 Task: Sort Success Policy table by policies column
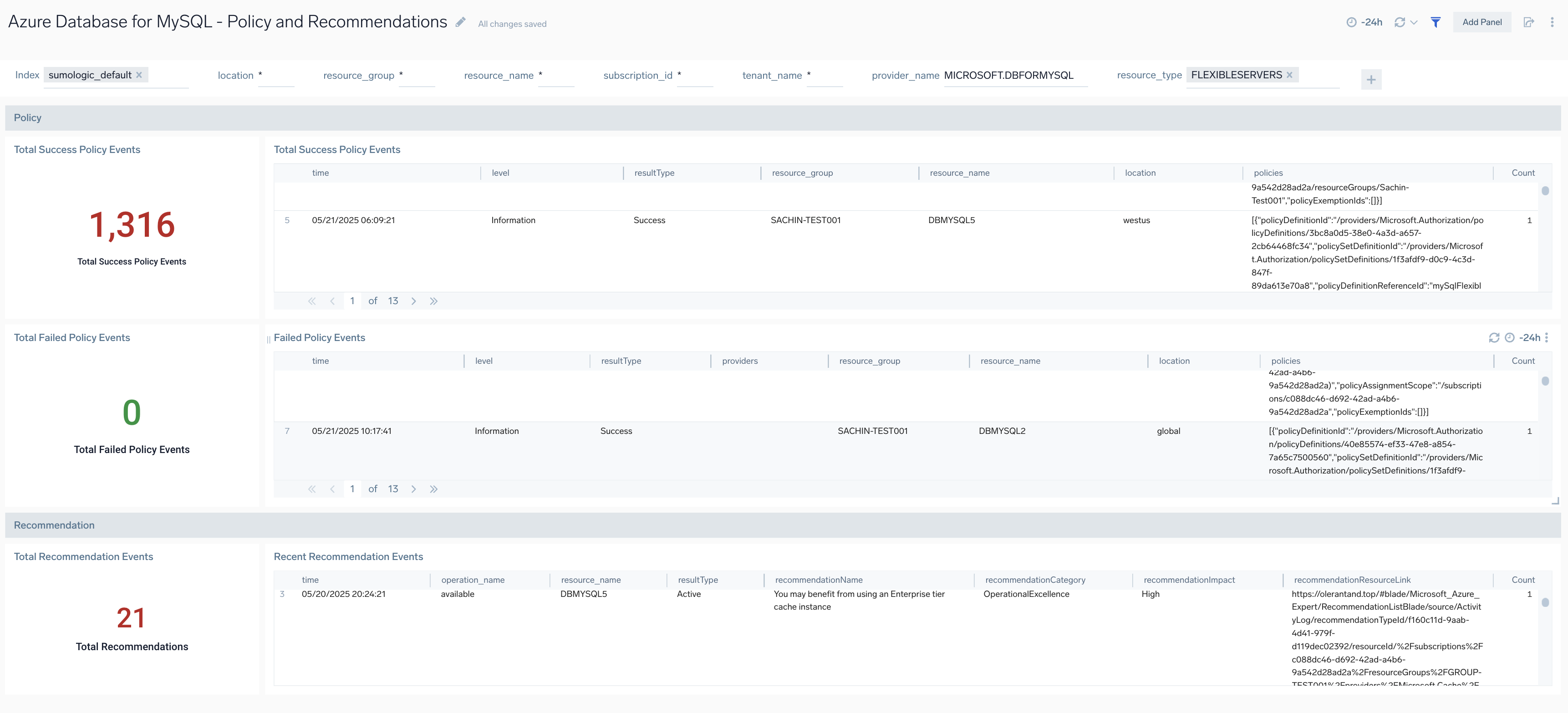click(1268, 173)
